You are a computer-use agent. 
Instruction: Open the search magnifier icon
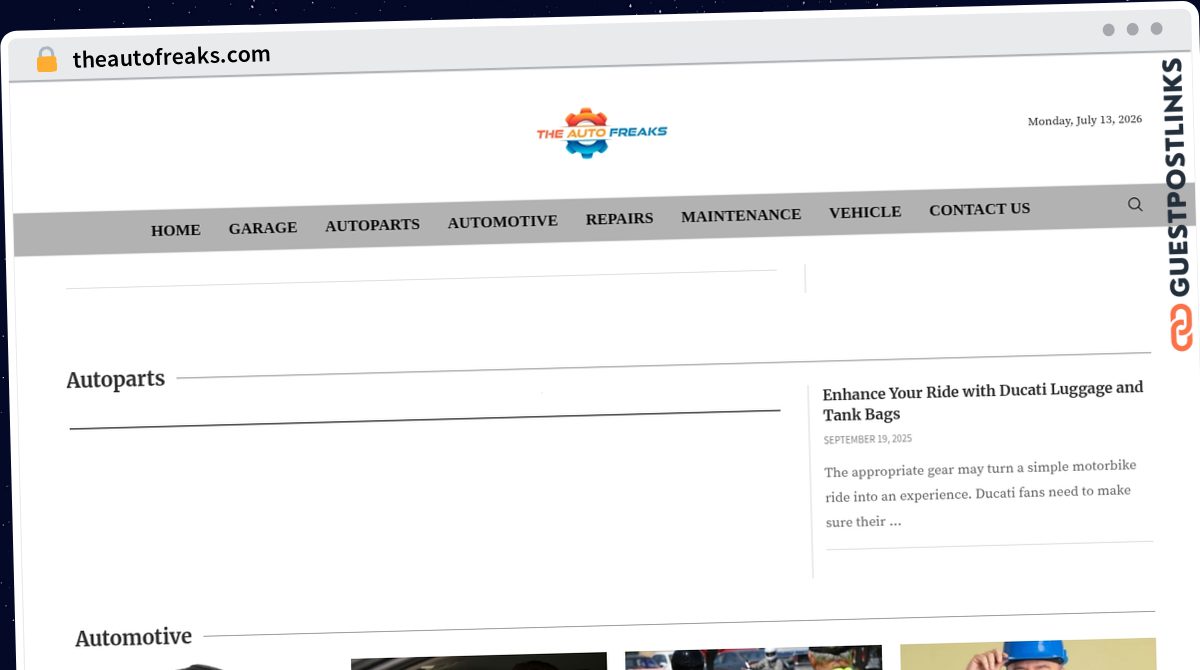tap(1135, 204)
